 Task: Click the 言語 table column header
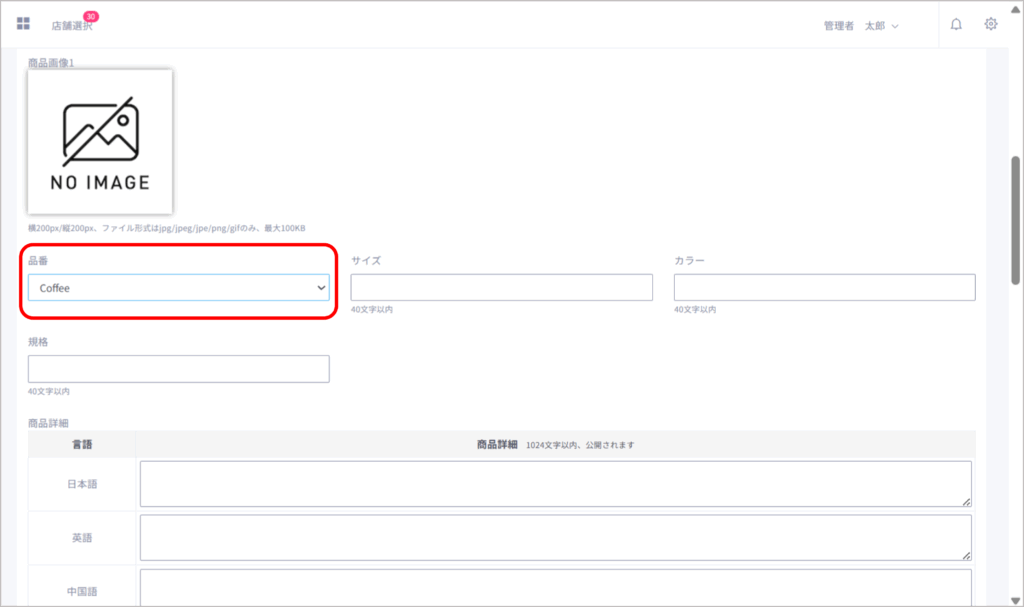82,445
